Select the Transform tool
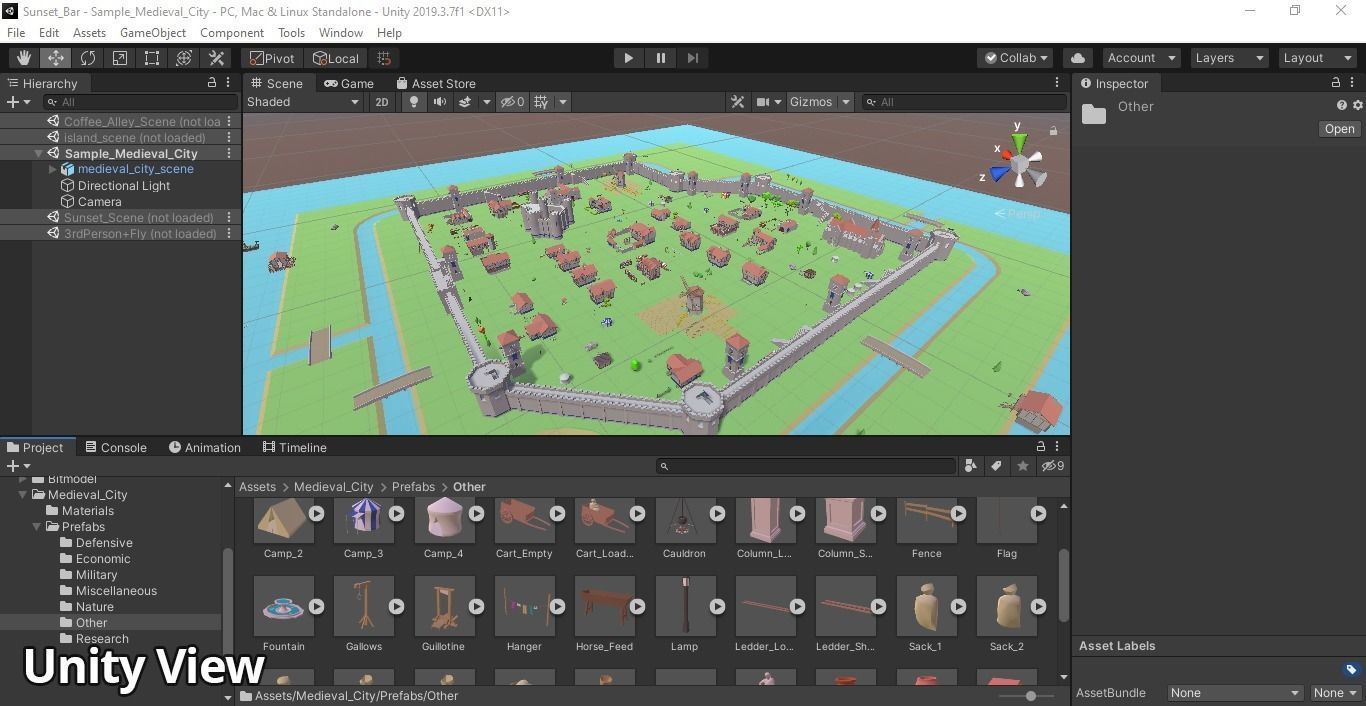The height and width of the screenshot is (706, 1366). [x=184, y=58]
